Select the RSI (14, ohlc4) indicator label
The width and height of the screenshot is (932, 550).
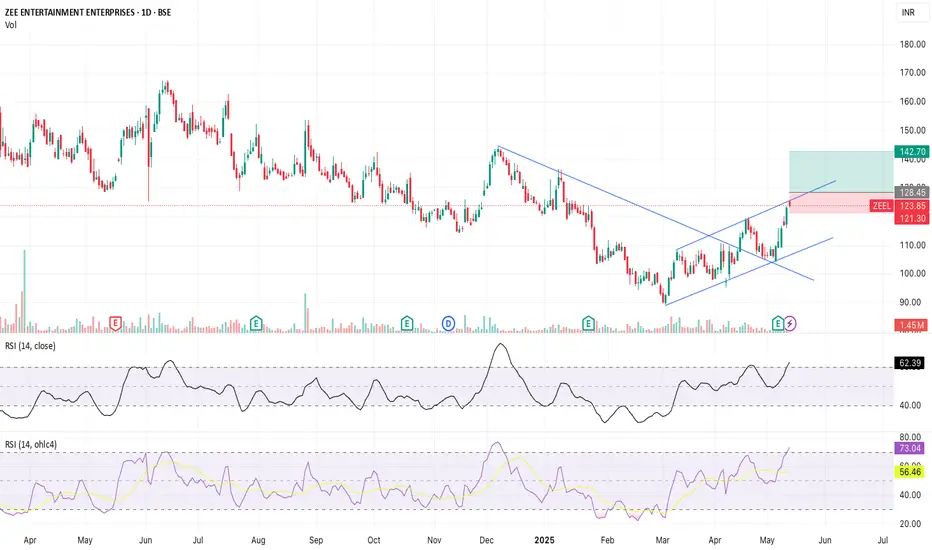click(x=31, y=444)
